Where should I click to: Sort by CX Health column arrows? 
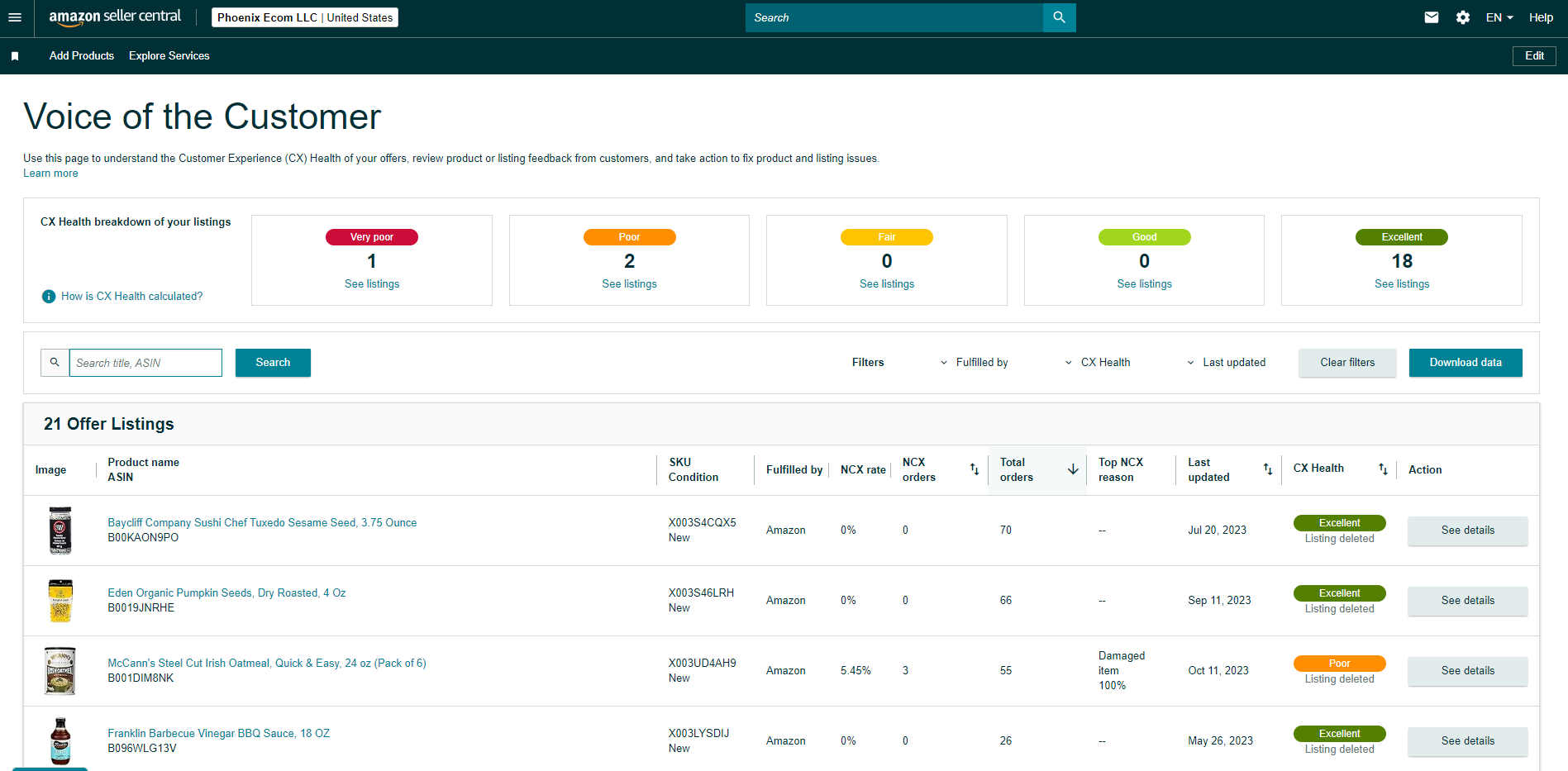[1383, 469]
